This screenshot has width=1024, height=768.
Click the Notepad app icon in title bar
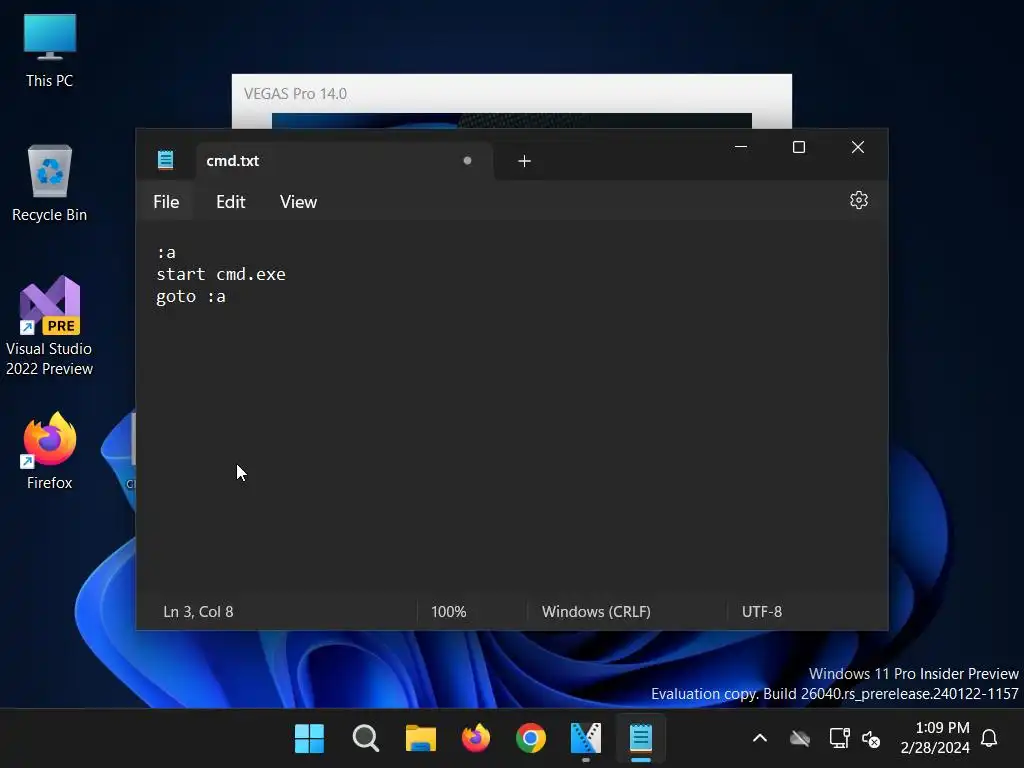(x=166, y=160)
